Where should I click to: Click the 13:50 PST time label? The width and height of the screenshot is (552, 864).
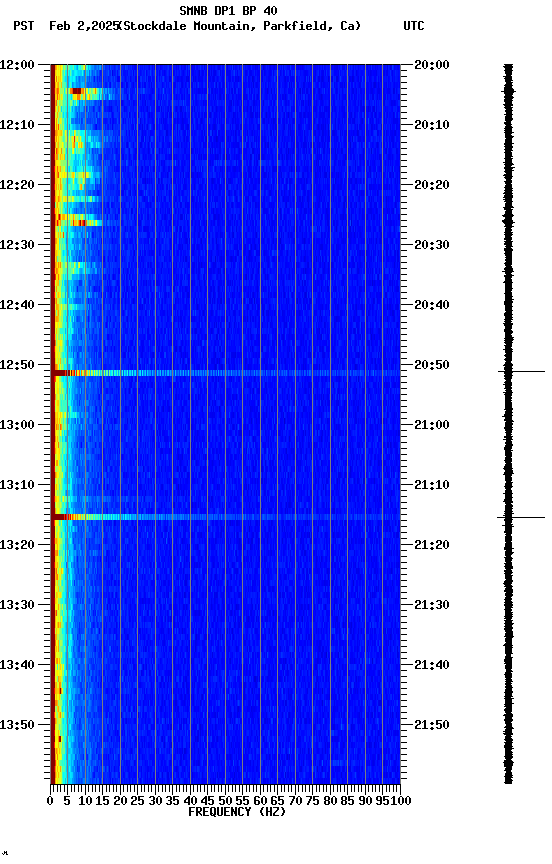pos(17,726)
